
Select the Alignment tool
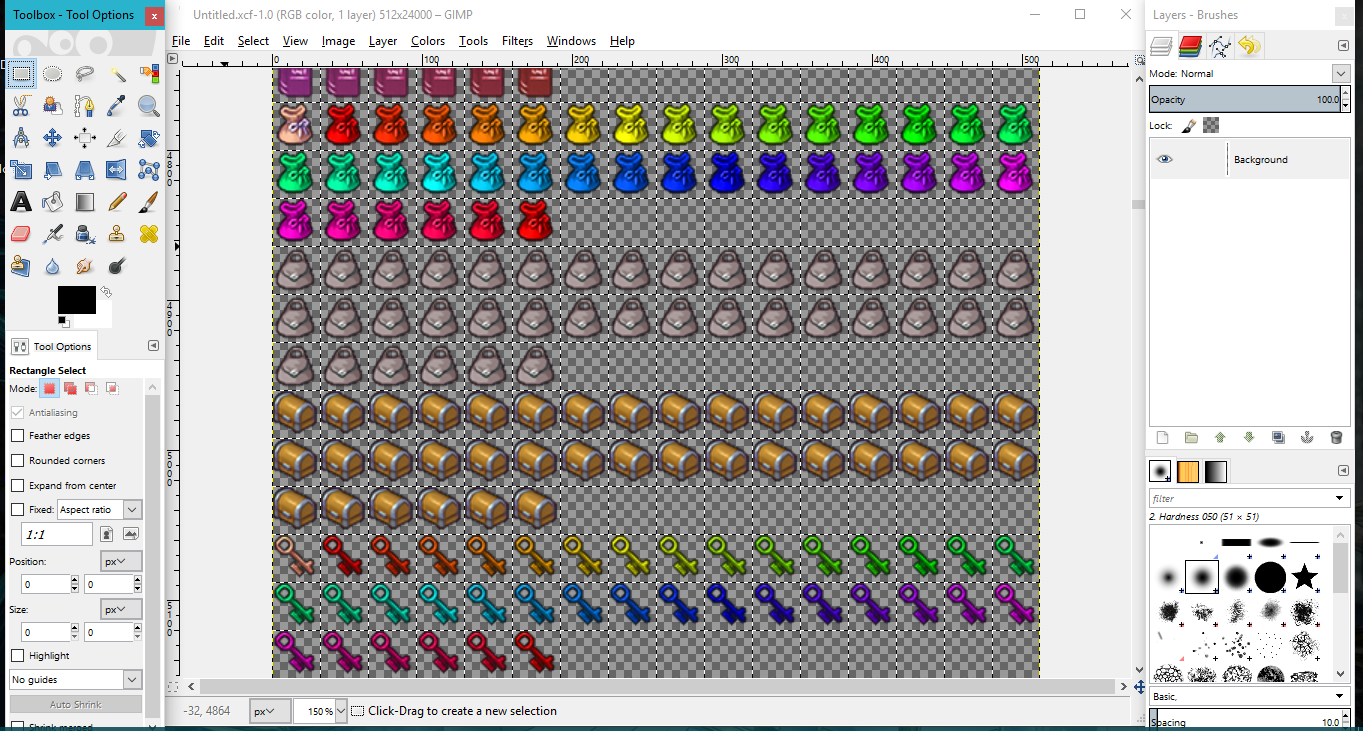(85, 137)
